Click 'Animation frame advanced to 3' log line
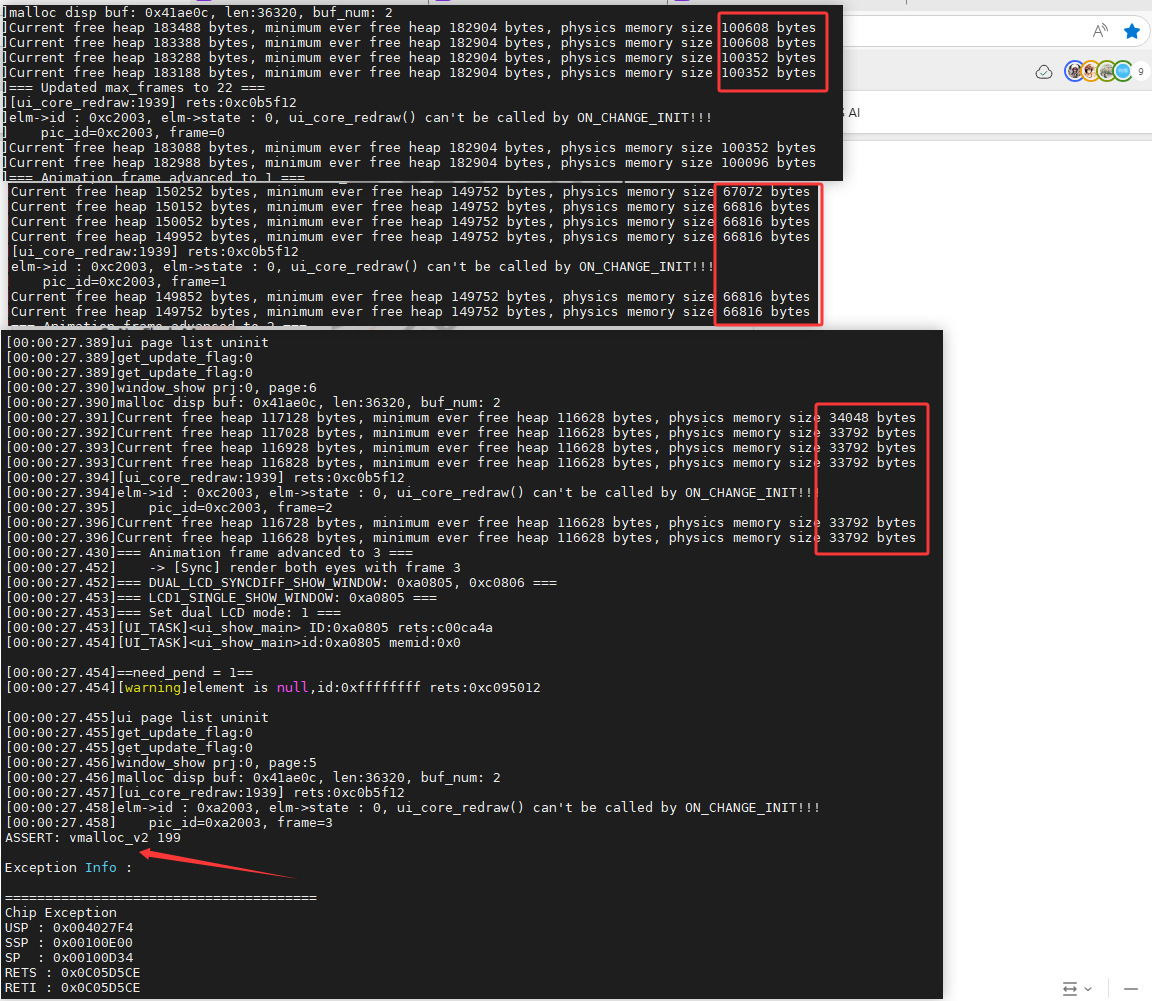Viewport: 1152px width, 1001px height. (x=209, y=553)
